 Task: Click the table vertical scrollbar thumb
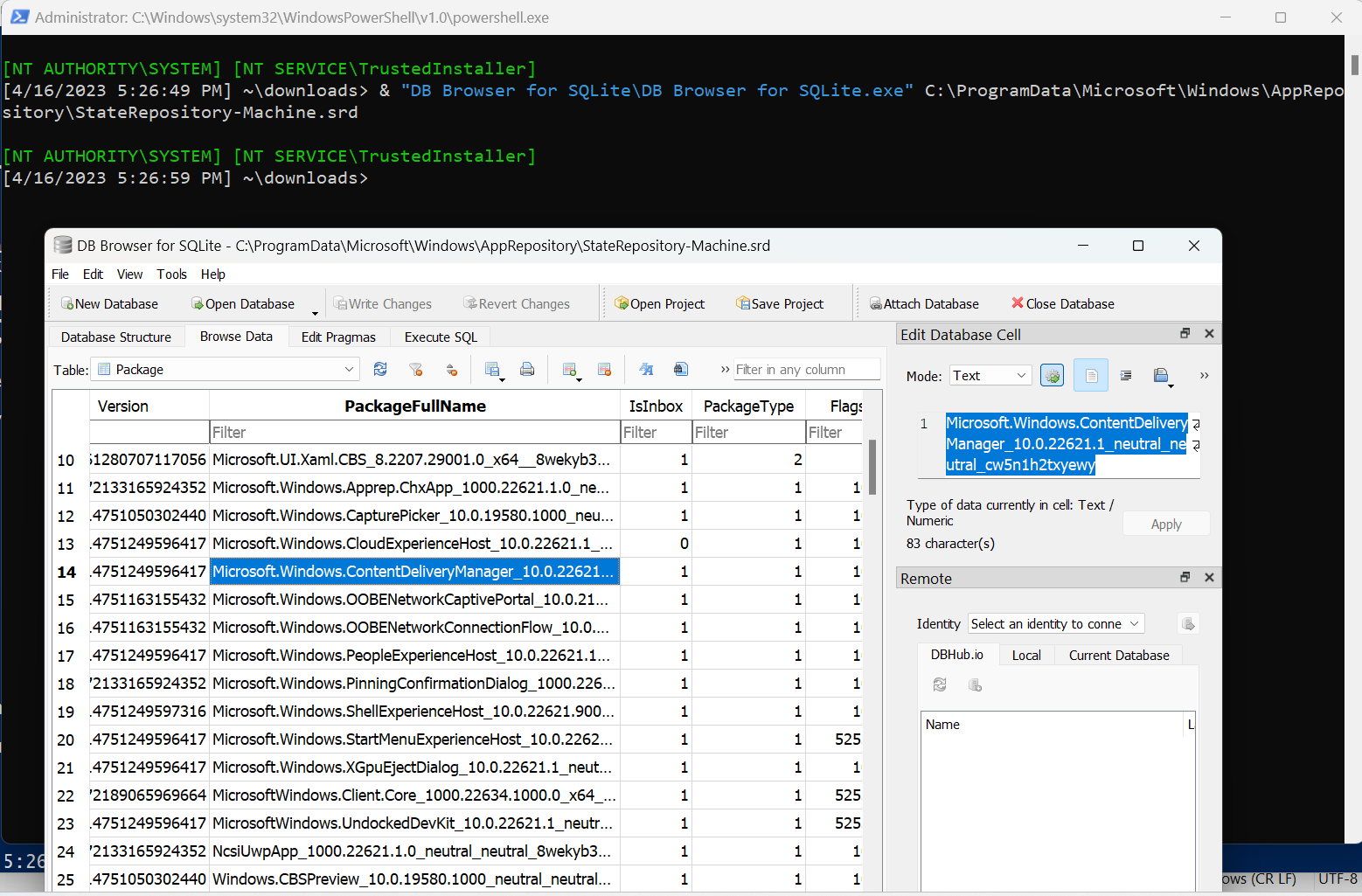coord(872,467)
